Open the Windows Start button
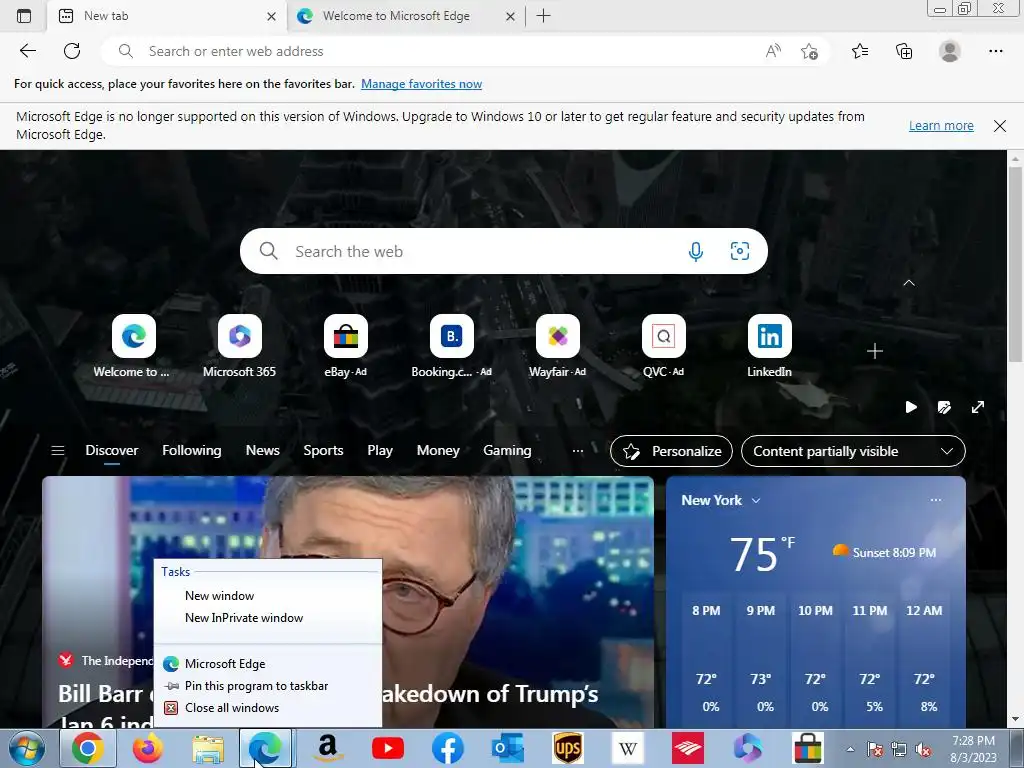1024x768 pixels. 27,748
